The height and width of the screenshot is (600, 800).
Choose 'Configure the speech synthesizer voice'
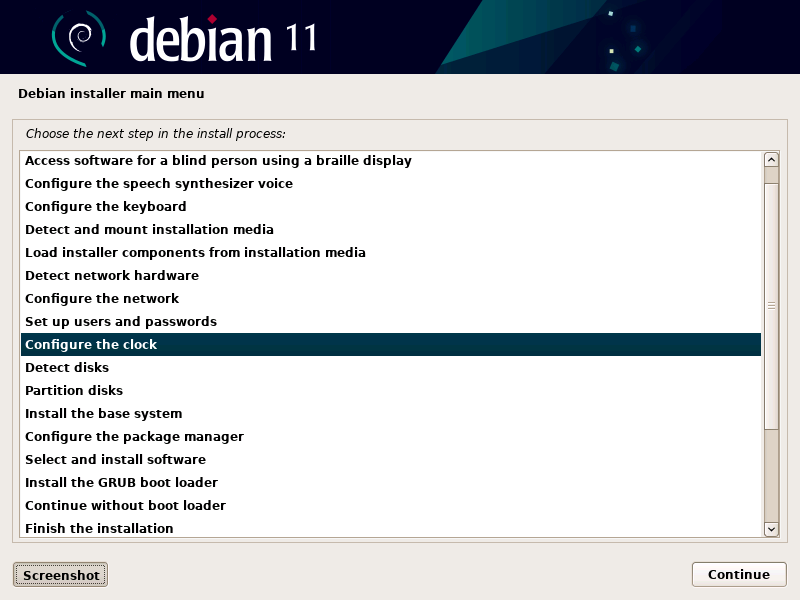pyautogui.click(x=391, y=183)
